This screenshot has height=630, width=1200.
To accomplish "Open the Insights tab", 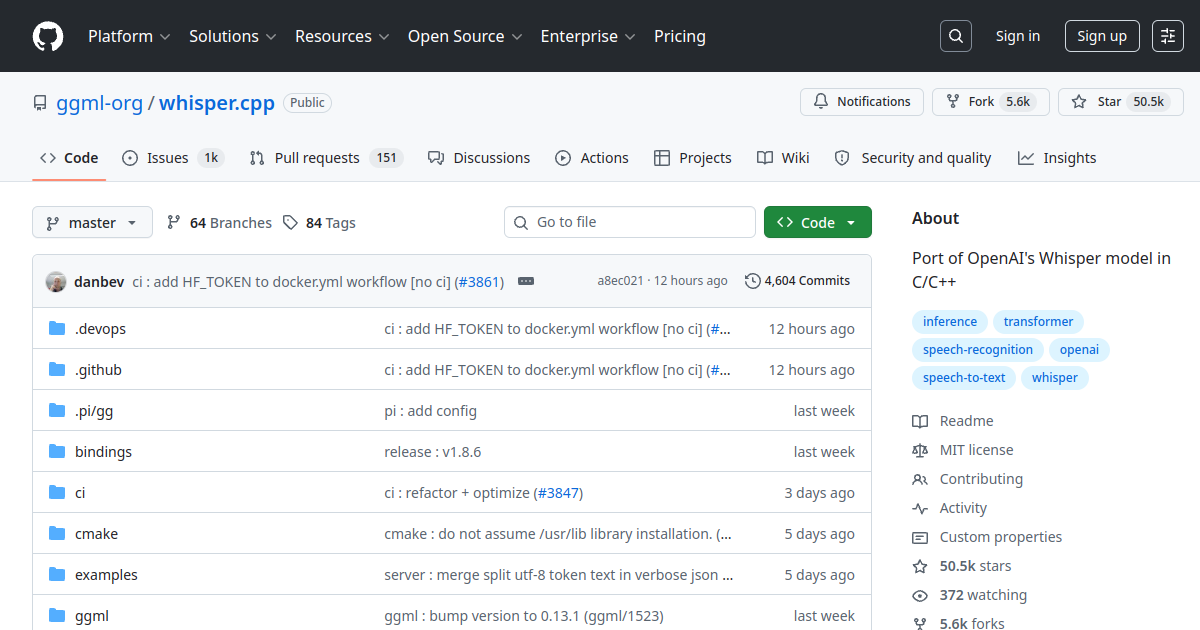I will click(1057, 158).
